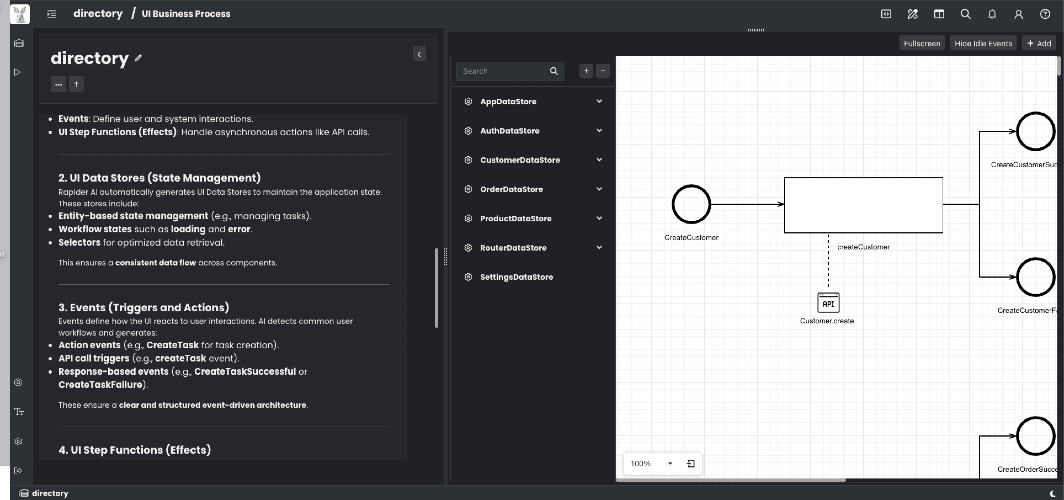Select OrderDataStore label
The image size is (1064, 500).
512,189
